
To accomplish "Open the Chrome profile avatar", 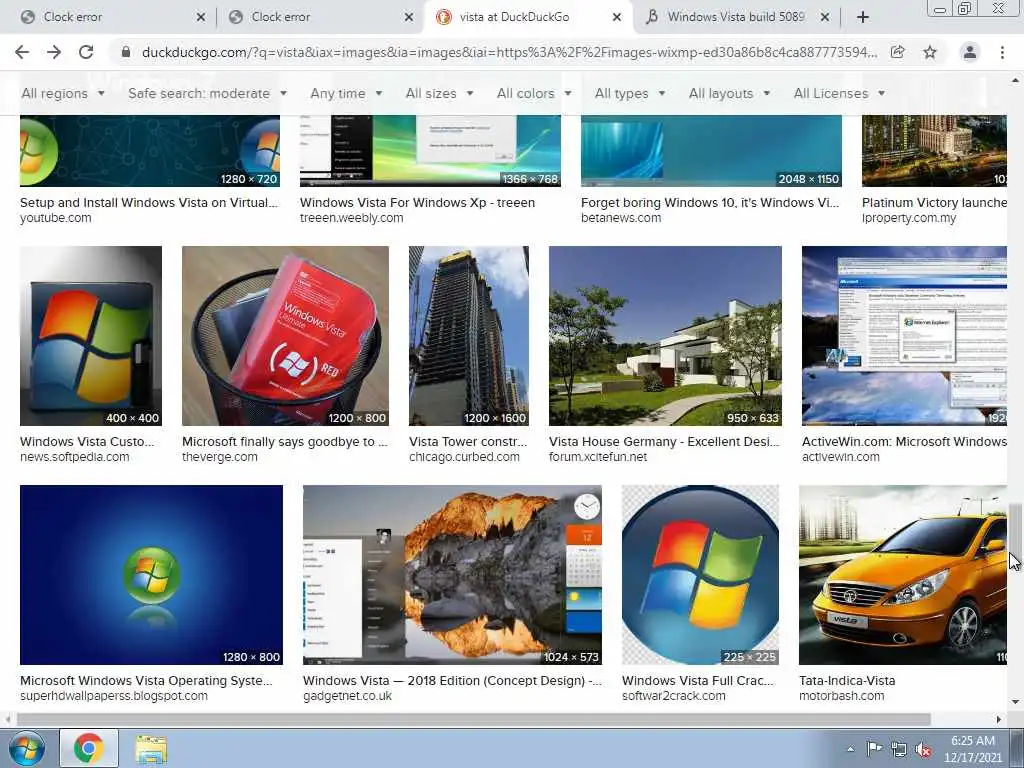I will coord(970,52).
